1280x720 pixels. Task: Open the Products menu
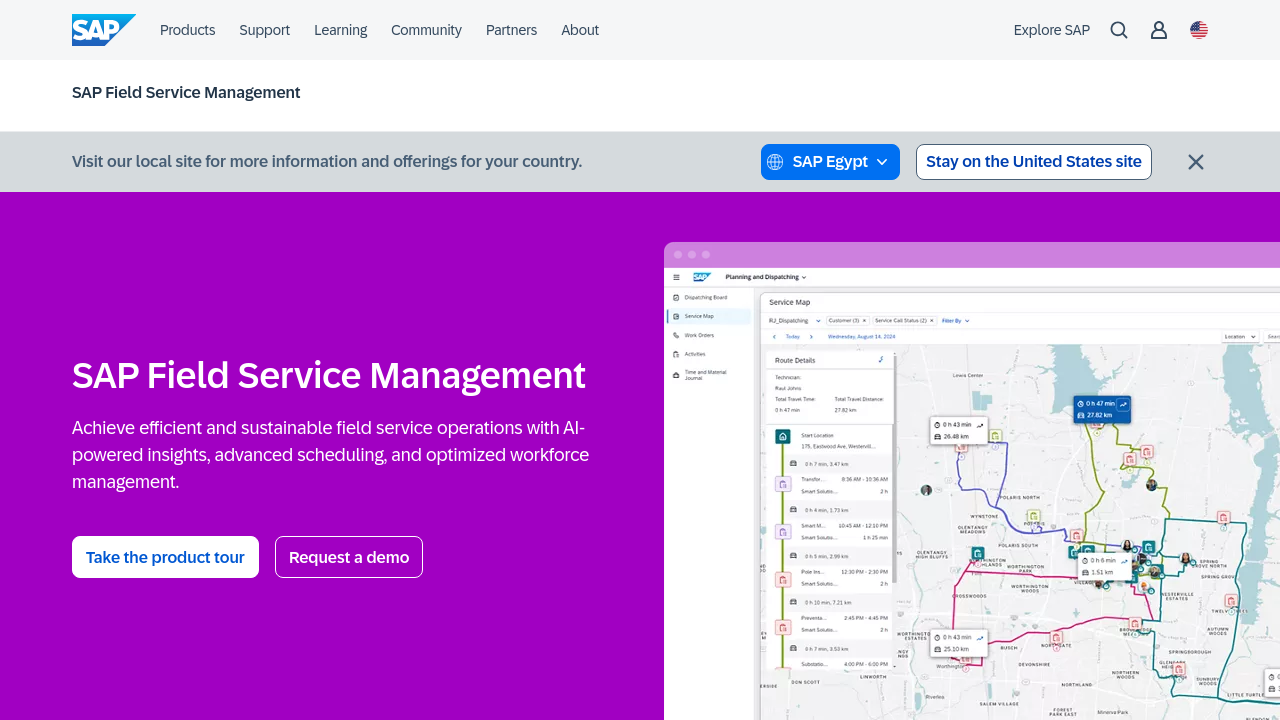click(187, 30)
